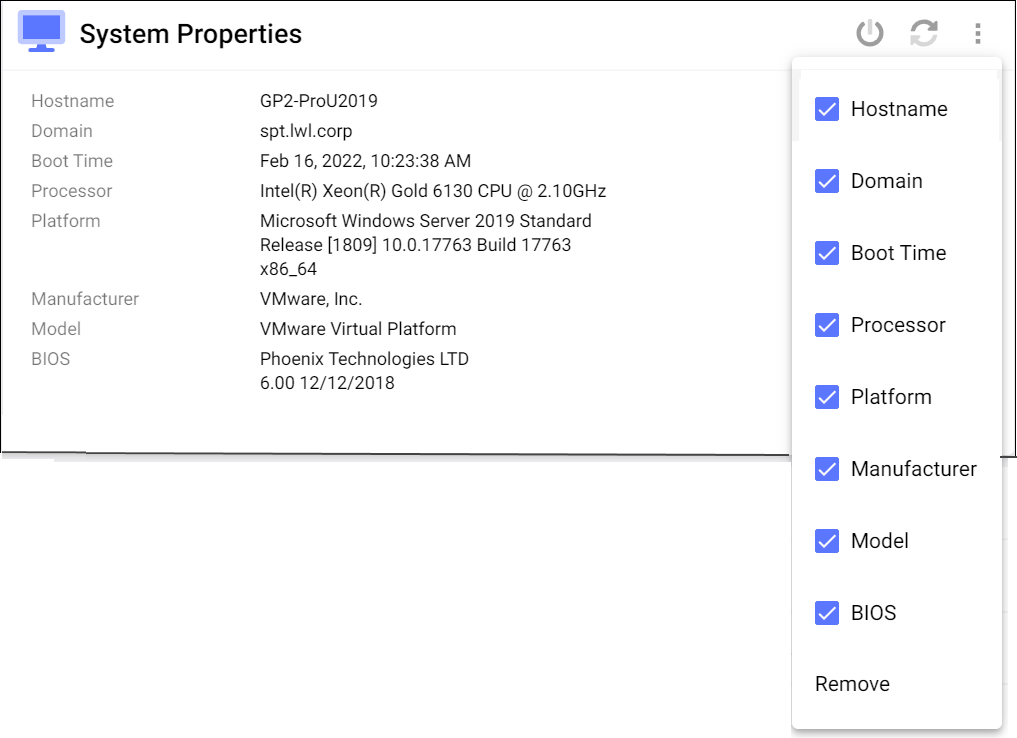Click the Manufacturer label in properties list
1017x738 pixels.
(x=85, y=299)
